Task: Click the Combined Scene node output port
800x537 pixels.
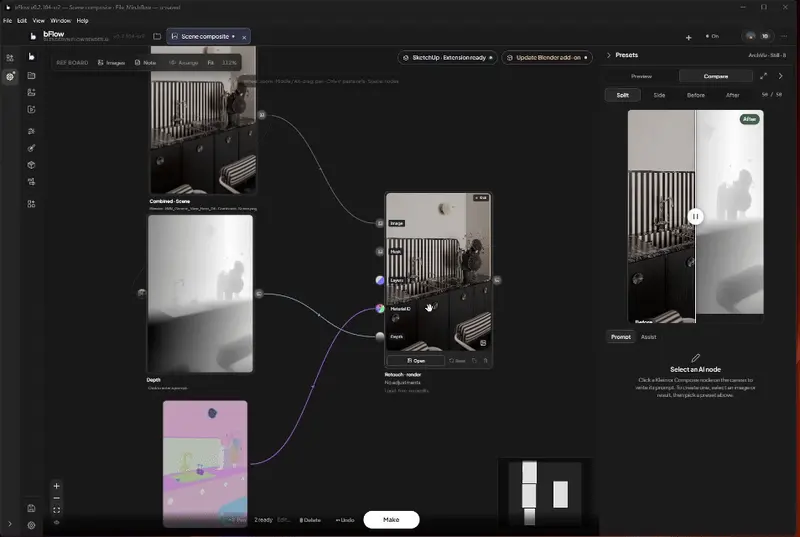Action: pyautogui.click(x=262, y=115)
